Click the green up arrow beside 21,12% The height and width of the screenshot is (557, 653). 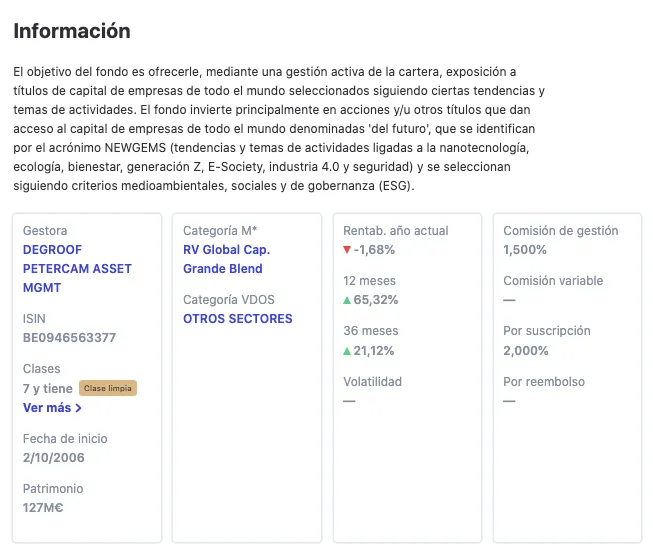(x=347, y=350)
